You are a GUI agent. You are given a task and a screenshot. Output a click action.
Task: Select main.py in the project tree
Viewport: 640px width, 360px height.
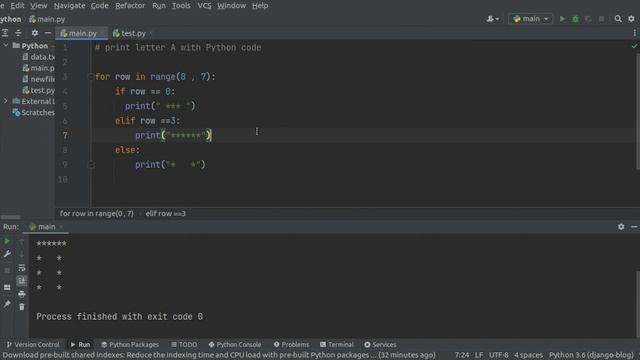tap(38, 68)
